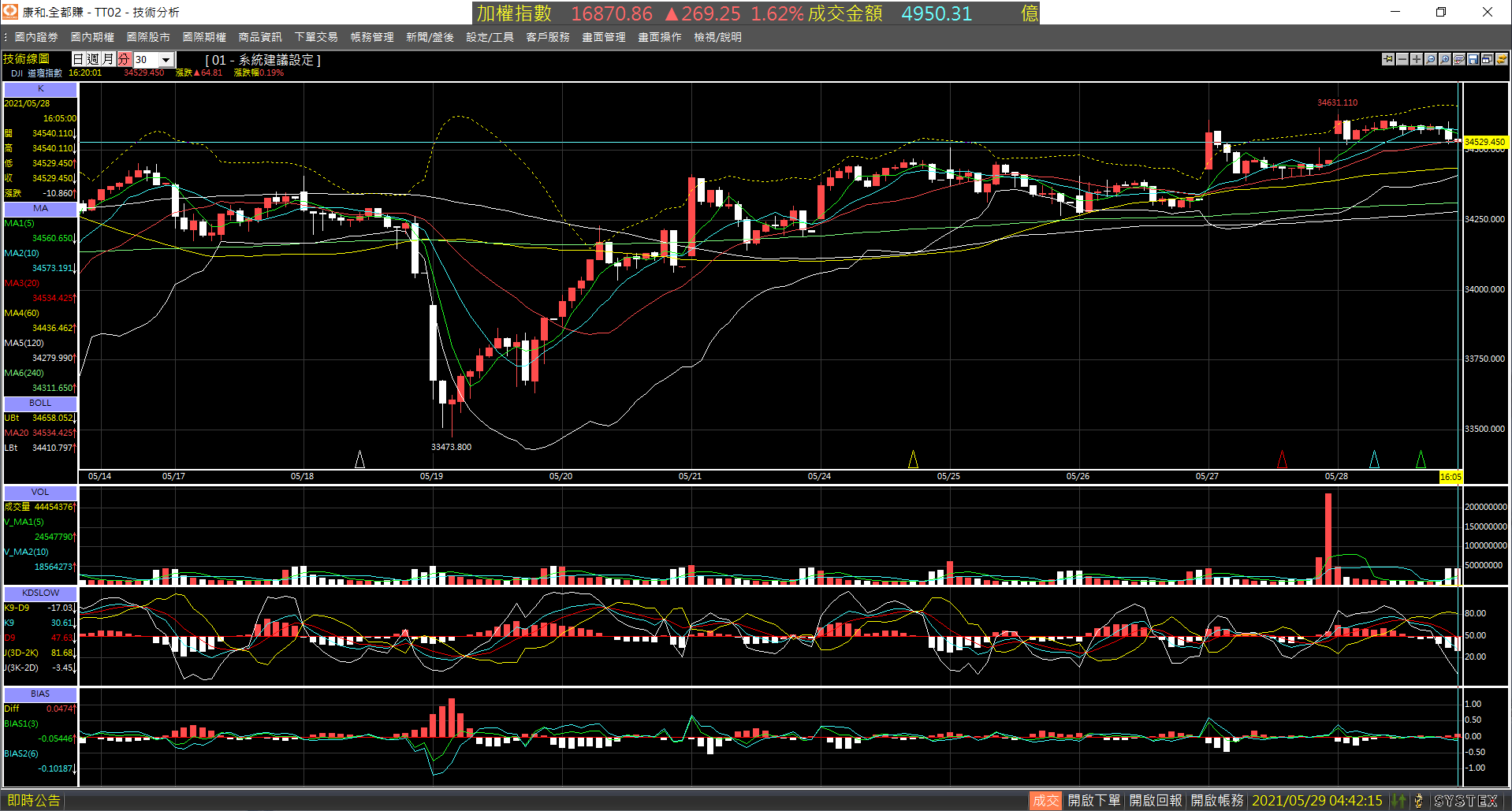This screenshot has height=811, width=1512.
Task: Open the 國內證券 menu
Action: 36,37
